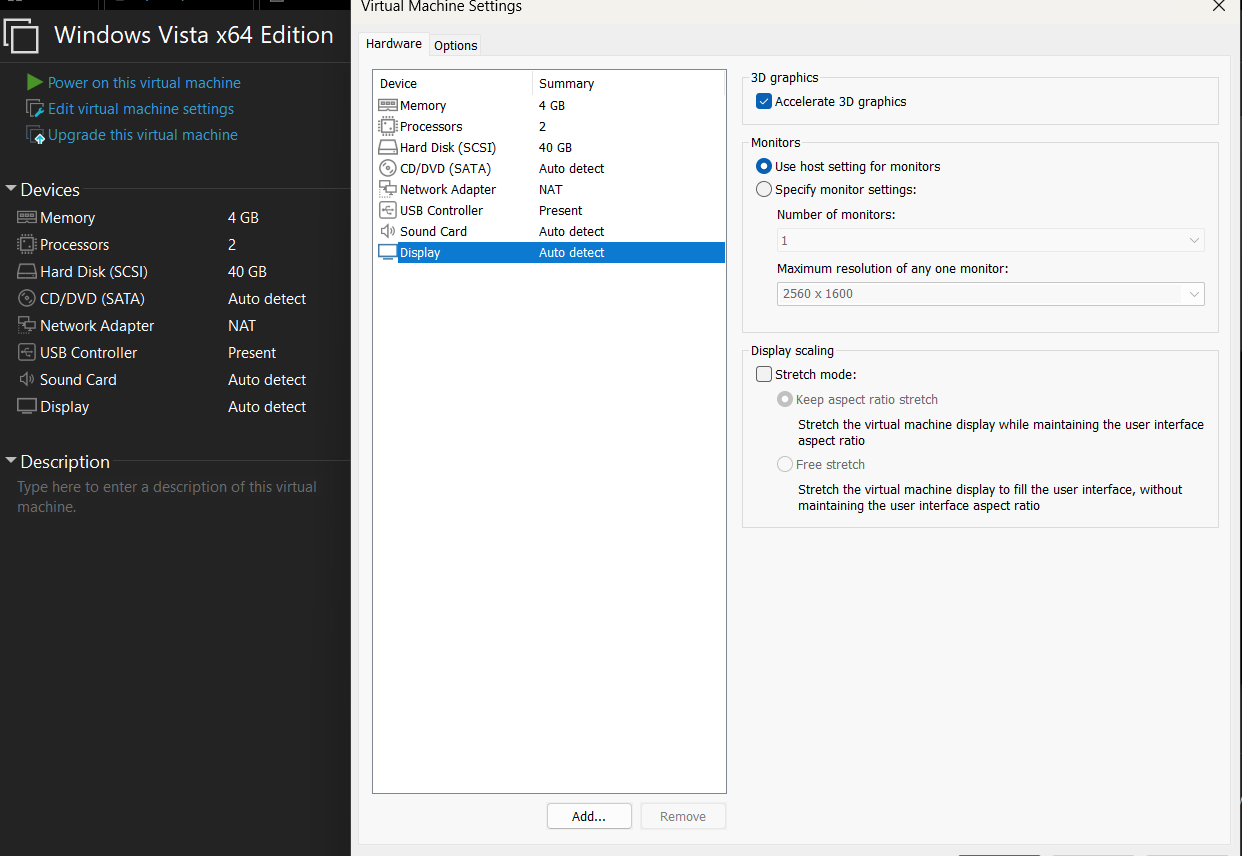Click the NAT summary in the settings device list
The height and width of the screenshot is (856, 1242).
tap(551, 189)
